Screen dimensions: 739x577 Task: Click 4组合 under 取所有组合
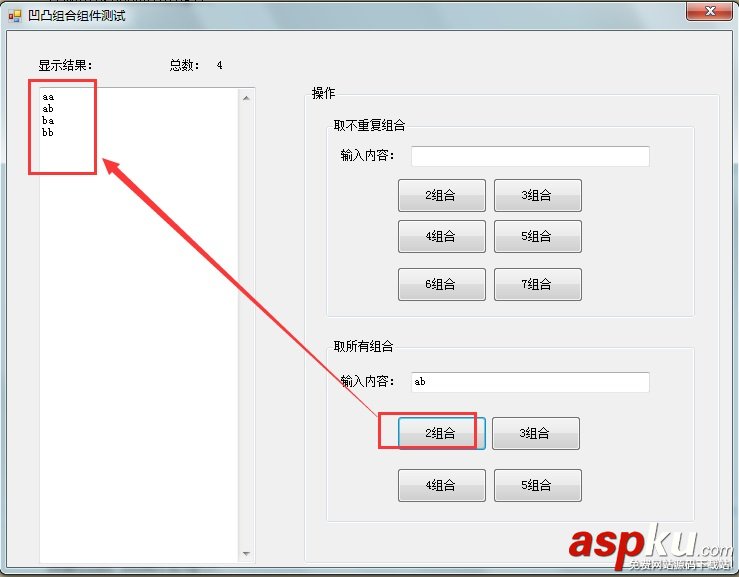click(442, 486)
